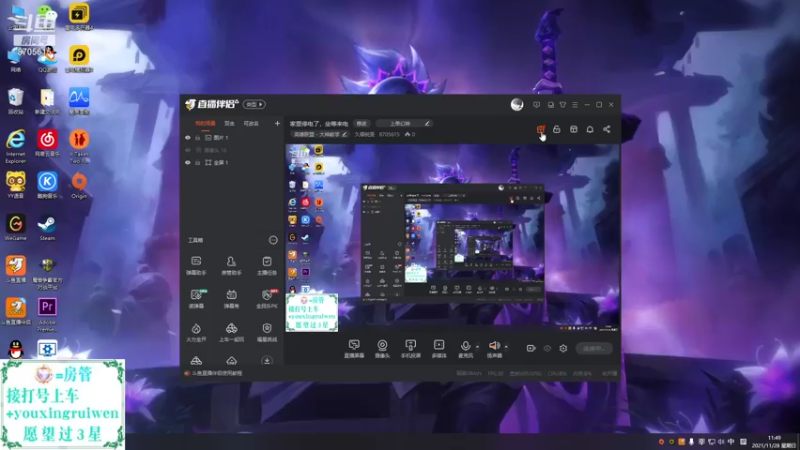
Task: Add a multimedia source (多媒体)
Action: tap(439, 349)
